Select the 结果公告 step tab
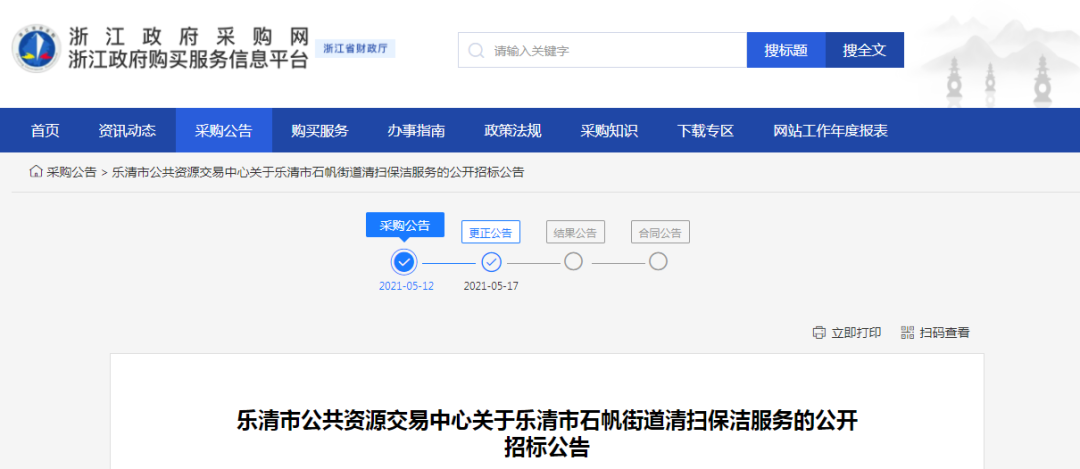The image size is (1080, 469). click(575, 233)
